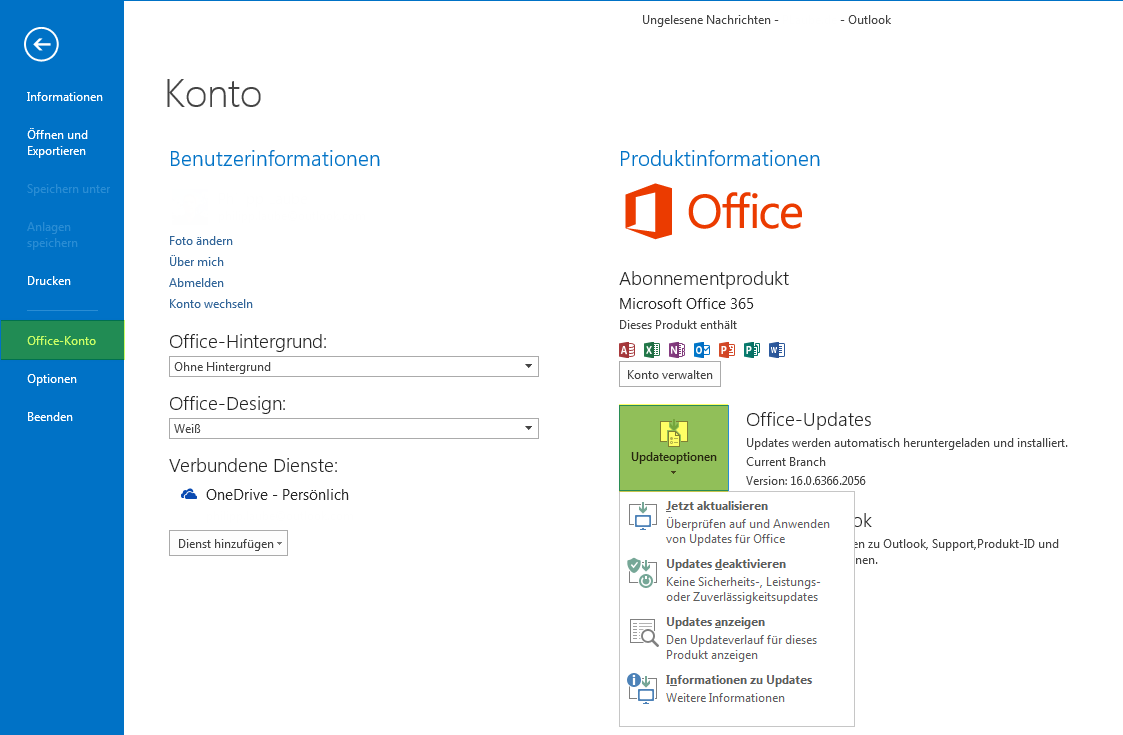Click the Current Branch label

coord(786,462)
